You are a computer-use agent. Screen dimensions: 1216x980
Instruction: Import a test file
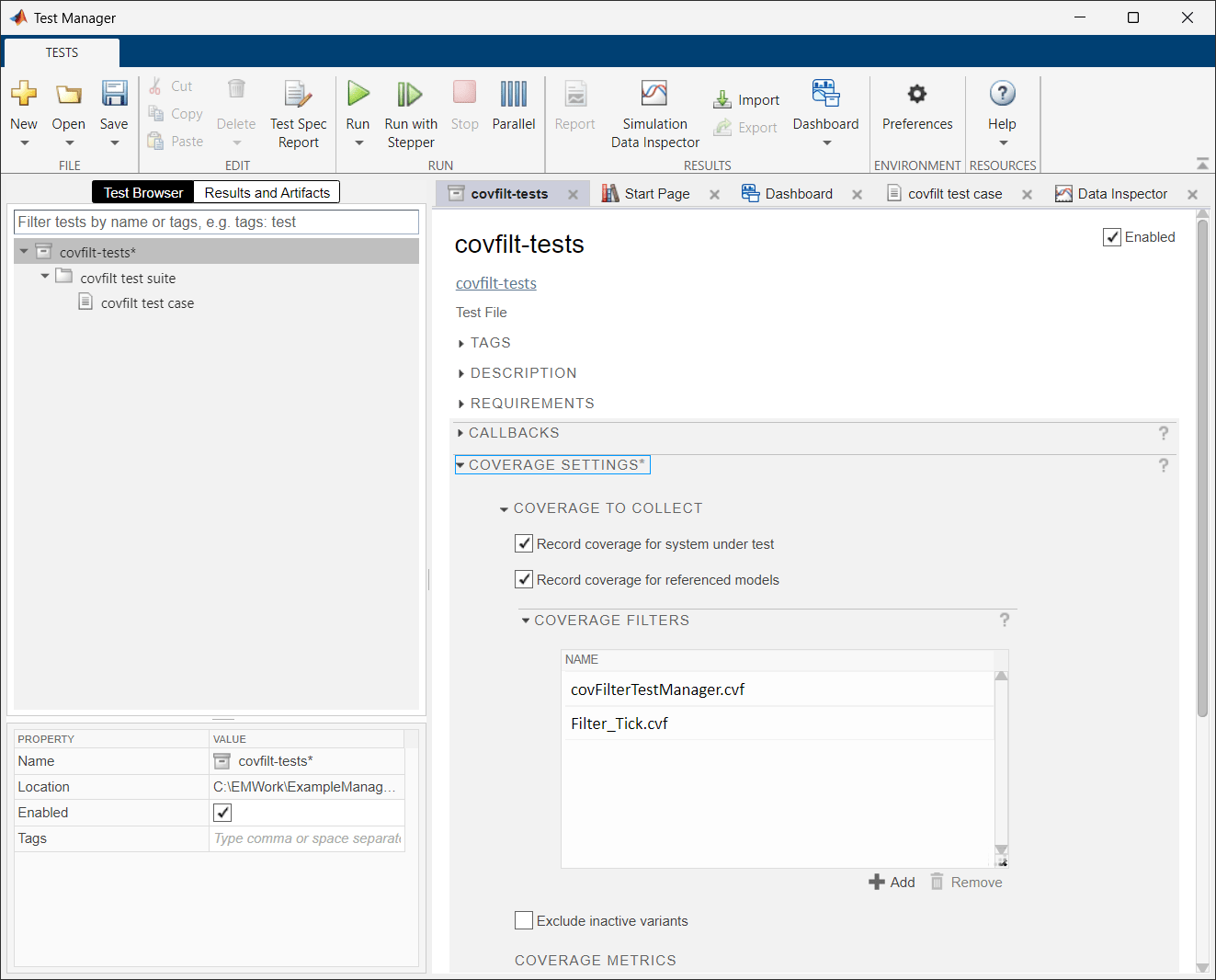point(746,98)
